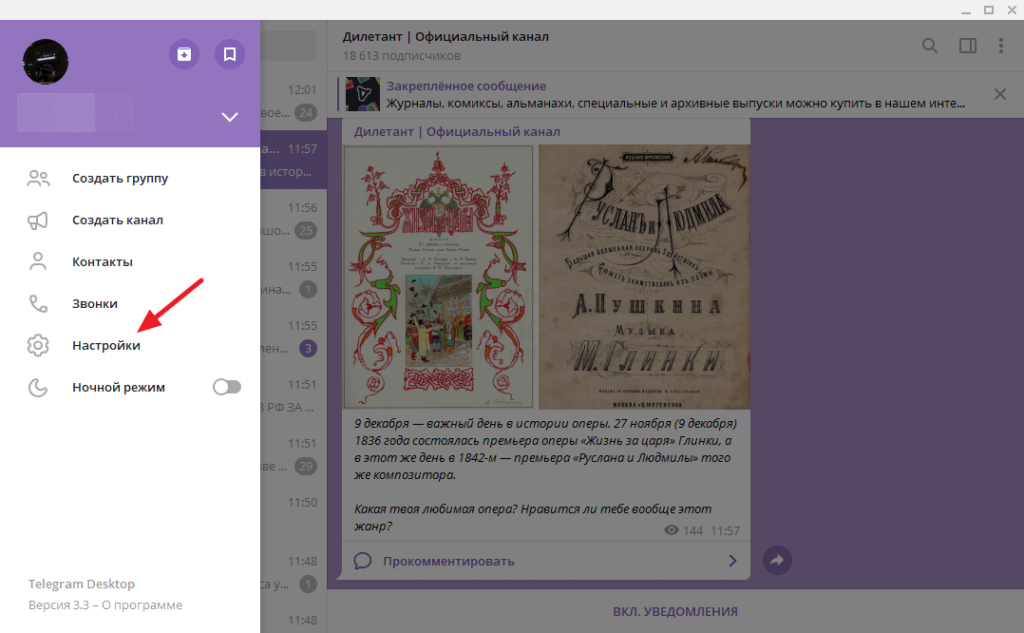The height and width of the screenshot is (633, 1024).
Task: Click the archive icon in menu header
Action: click(184, 54)
